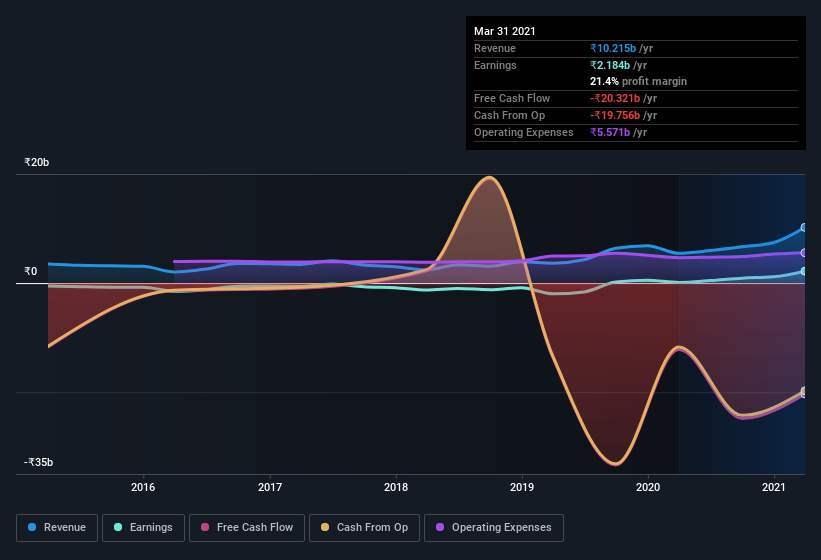Click the orange Cash From Op legend dot

coord(326,527)
